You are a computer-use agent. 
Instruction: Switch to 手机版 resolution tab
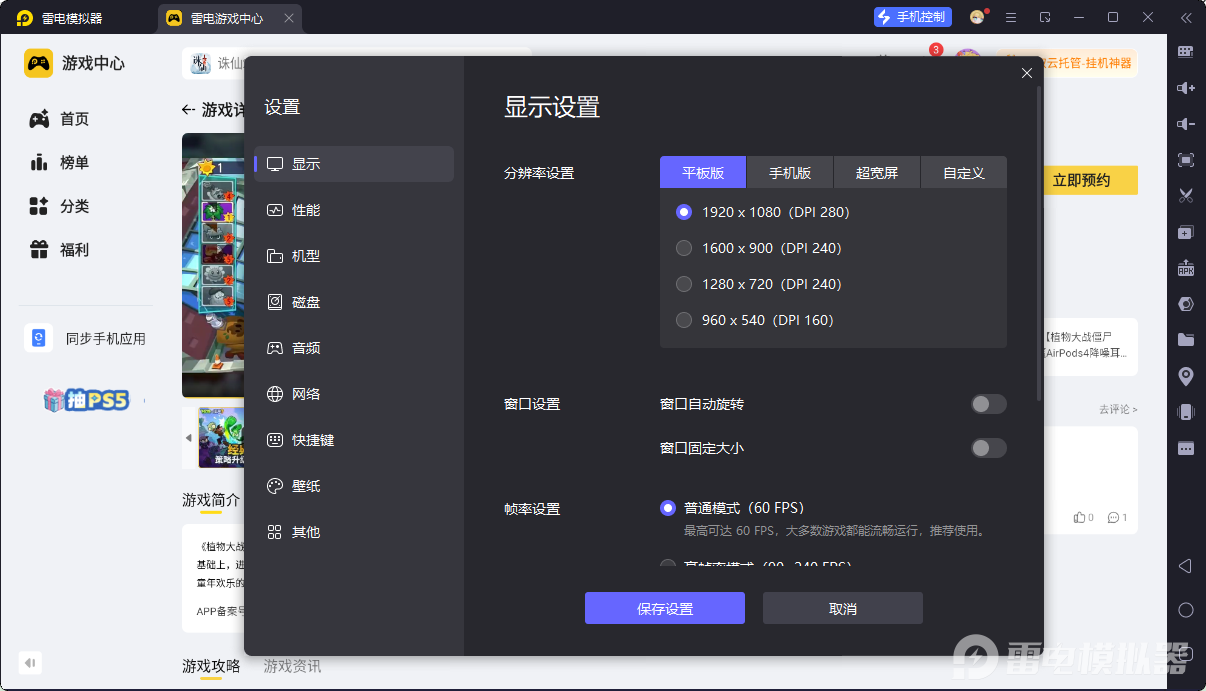click(790, 172)
